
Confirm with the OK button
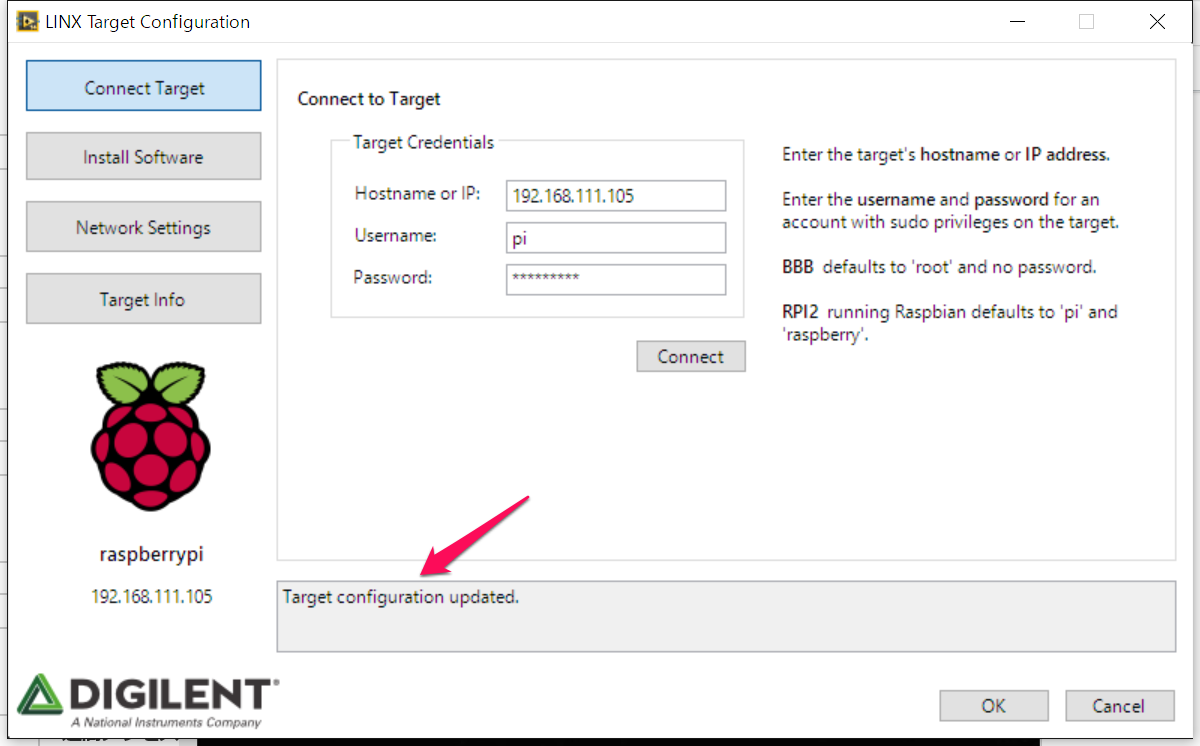[x=993, y=706]
